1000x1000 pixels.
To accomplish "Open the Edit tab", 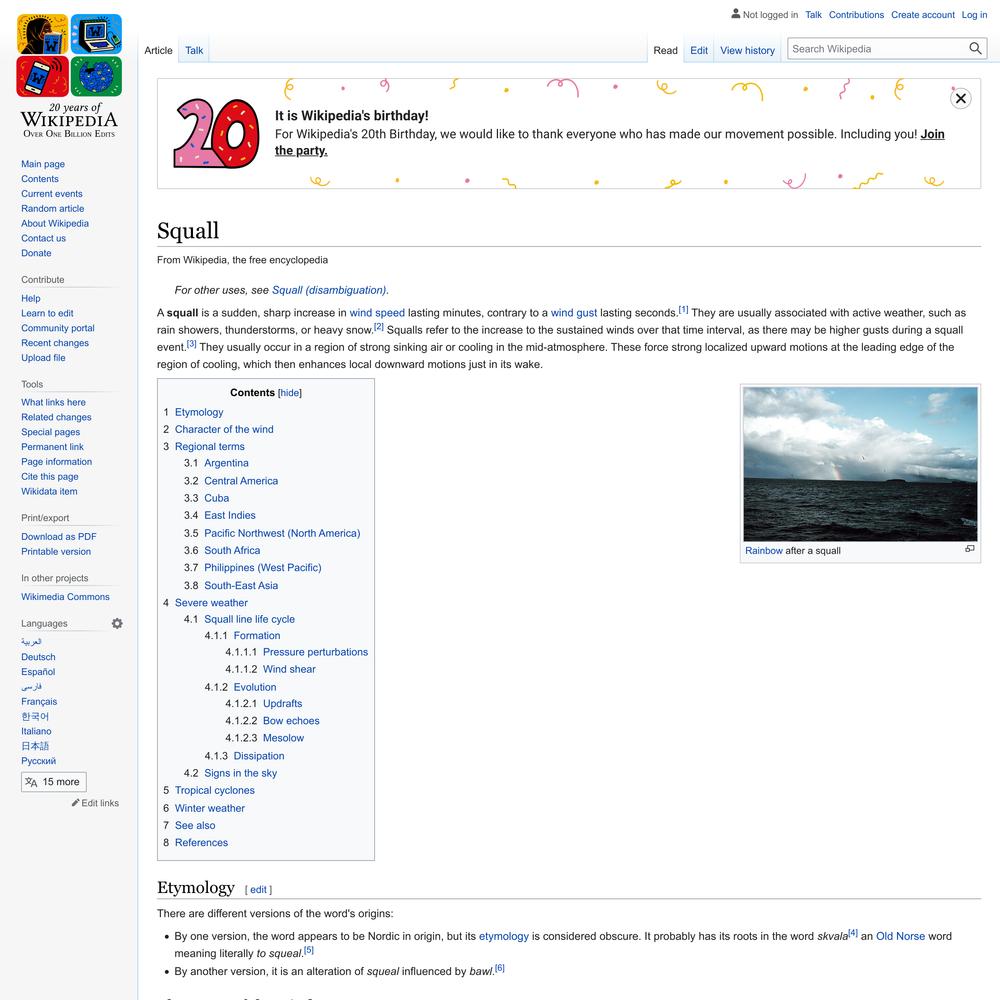I will click(699, 50).
